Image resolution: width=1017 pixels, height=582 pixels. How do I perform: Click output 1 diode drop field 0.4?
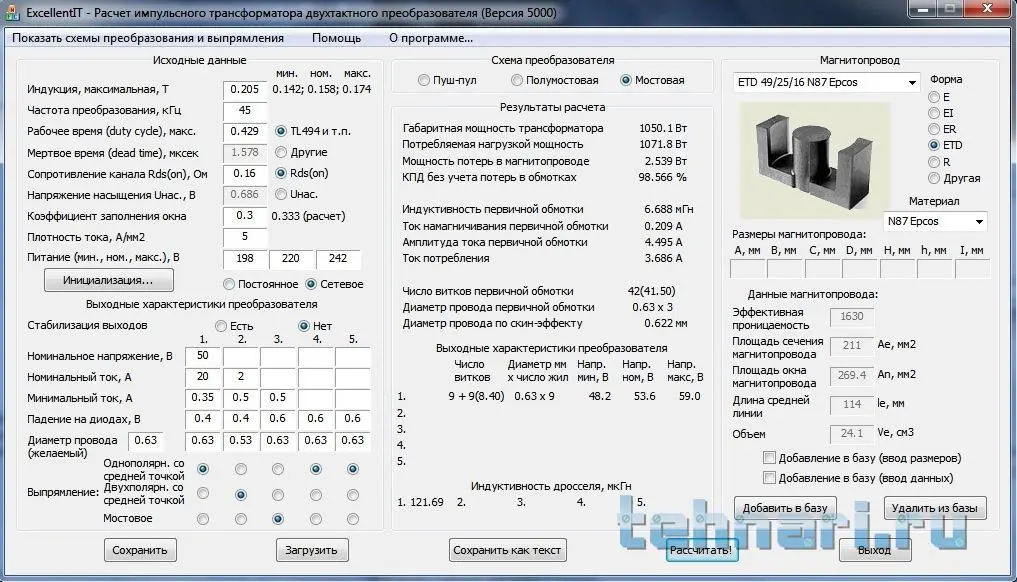pyautogui.click(x=202, y=419)
